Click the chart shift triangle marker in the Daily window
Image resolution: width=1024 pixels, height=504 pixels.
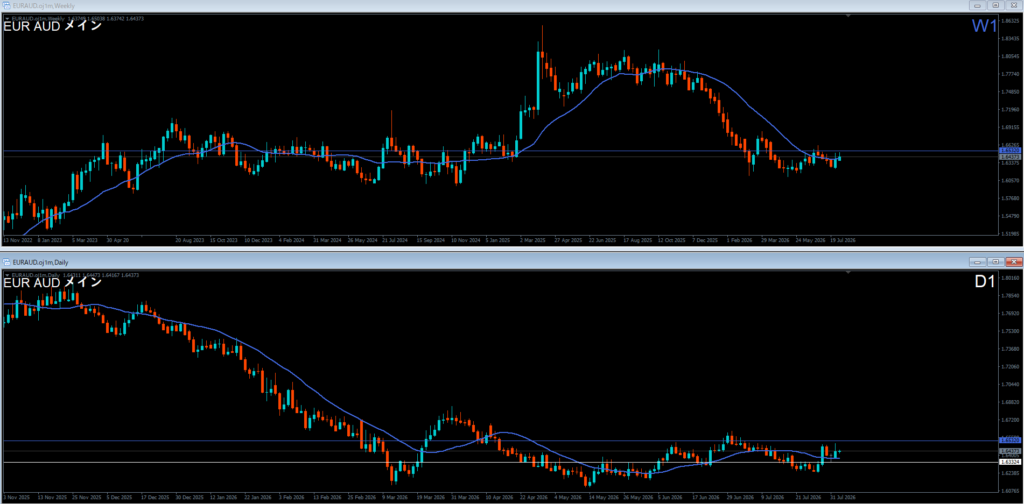[x=848, y=271]
